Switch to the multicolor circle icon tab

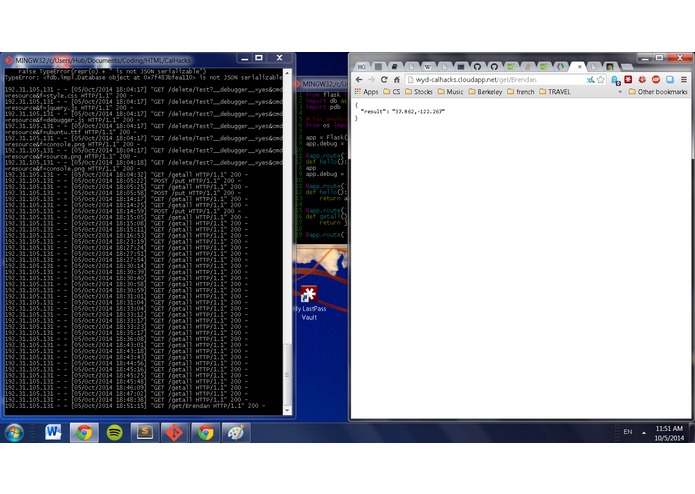click(x=561, y=66)
